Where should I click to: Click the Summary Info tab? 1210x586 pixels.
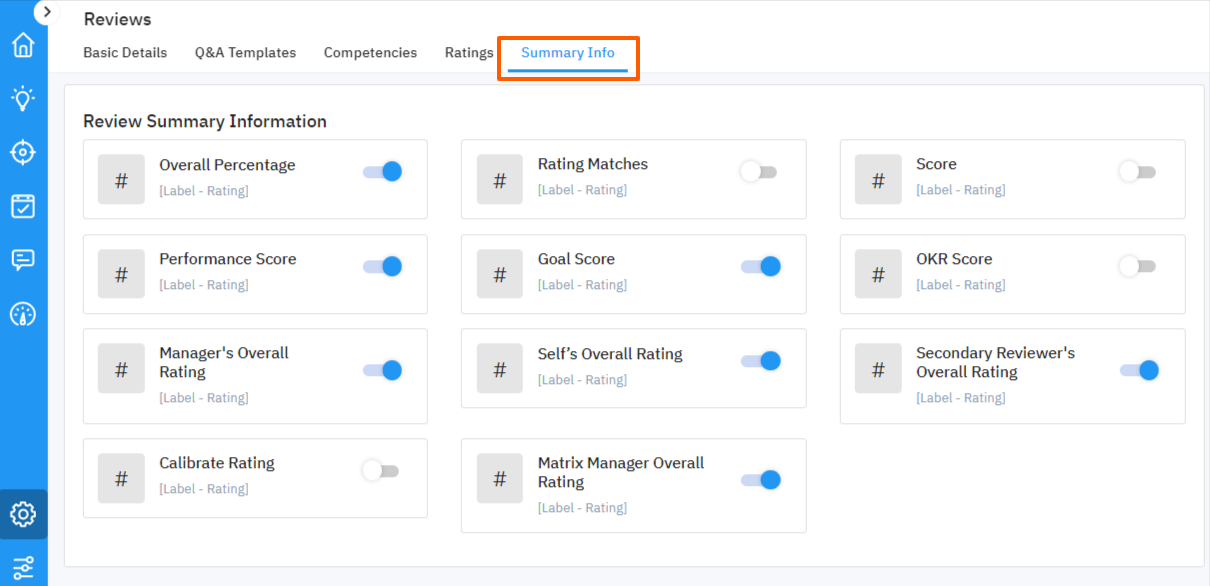pyautogui.click(x=568, y=52)
